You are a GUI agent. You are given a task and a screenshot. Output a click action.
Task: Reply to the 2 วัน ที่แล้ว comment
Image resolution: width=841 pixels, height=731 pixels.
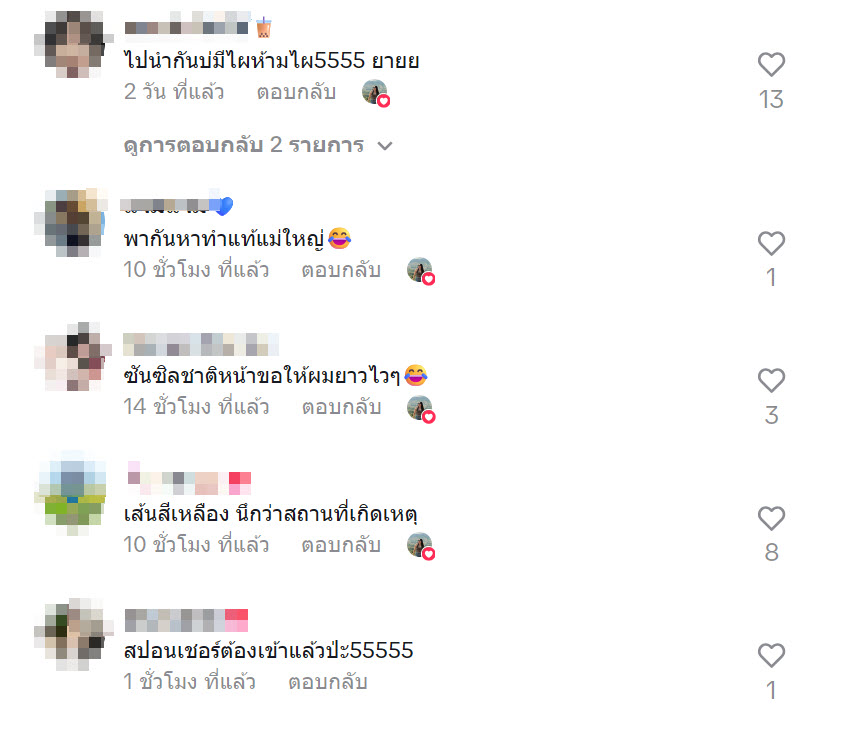coord(296,92)
